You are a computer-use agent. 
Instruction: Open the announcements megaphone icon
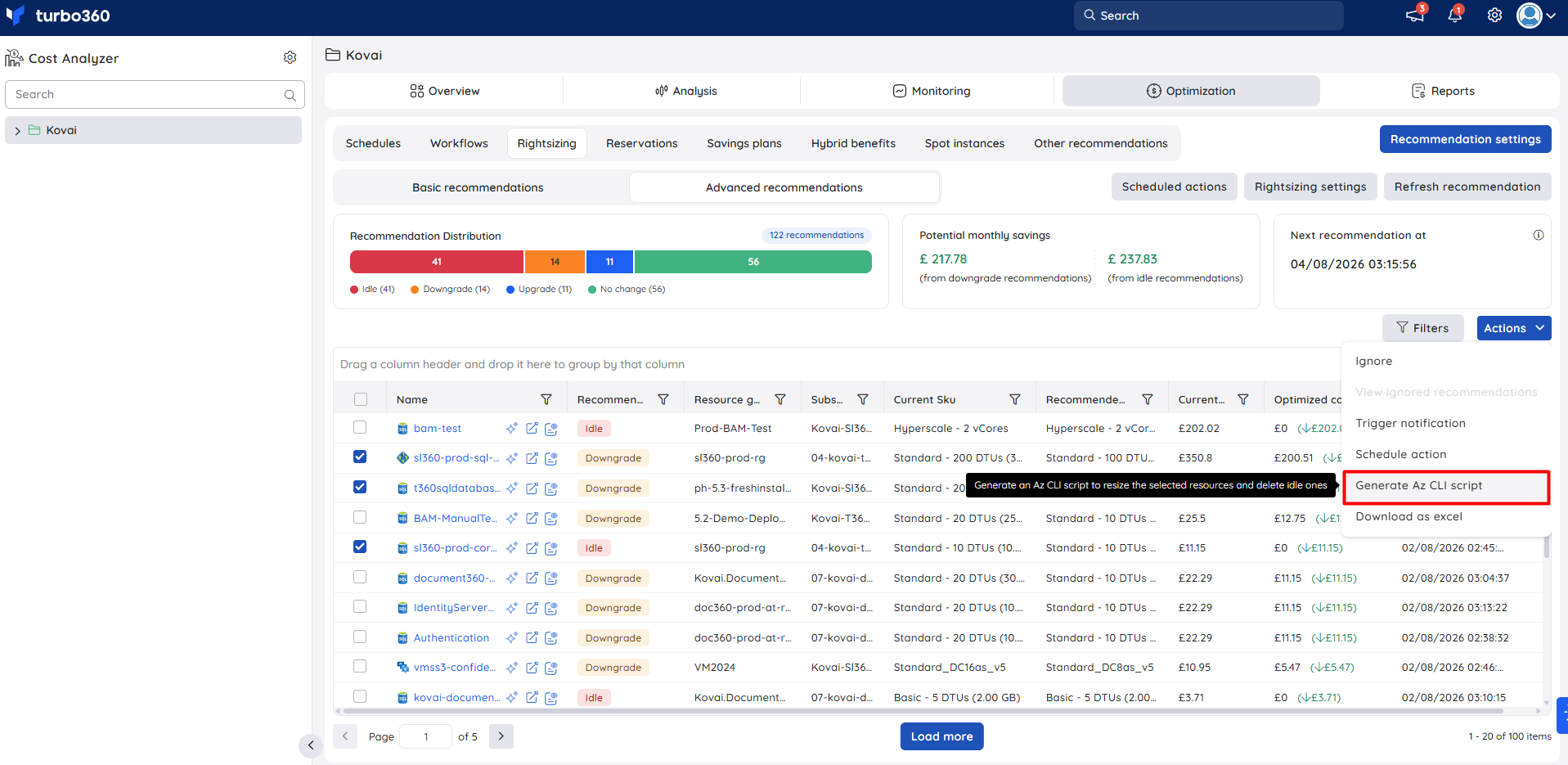click(x=1415, y=15)
